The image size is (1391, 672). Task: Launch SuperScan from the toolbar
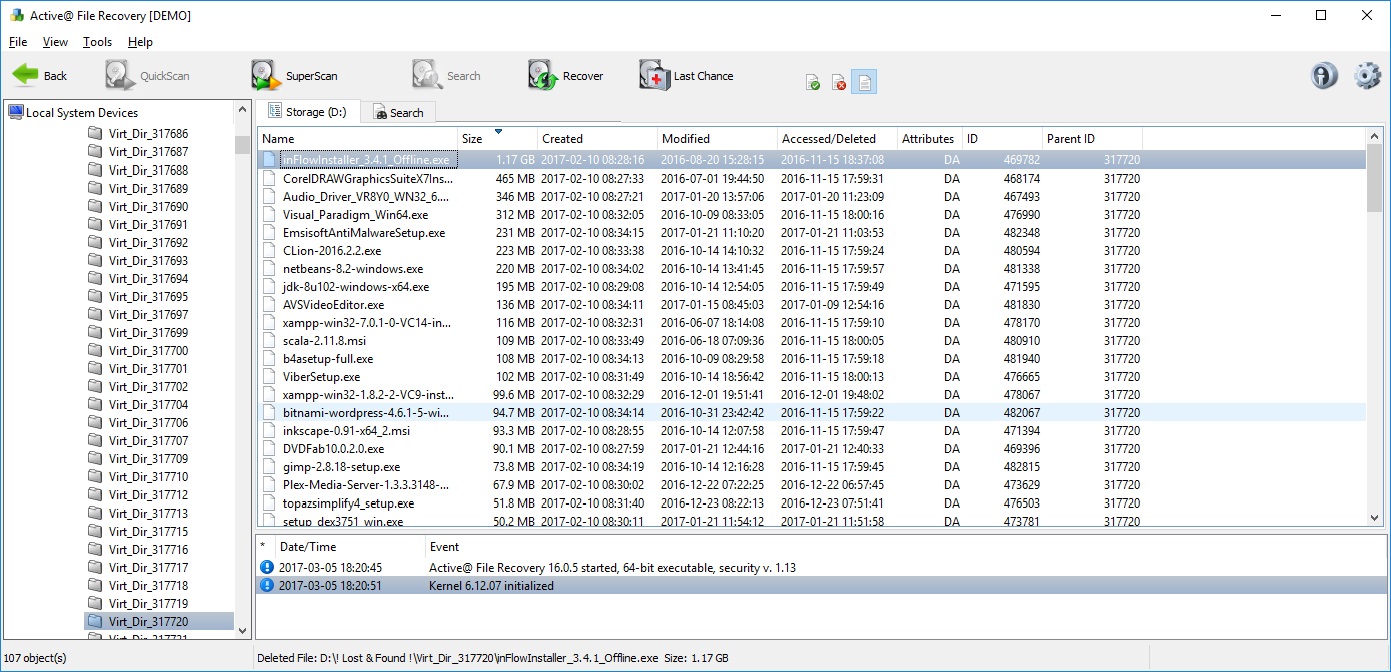click(x=263, y=74)
